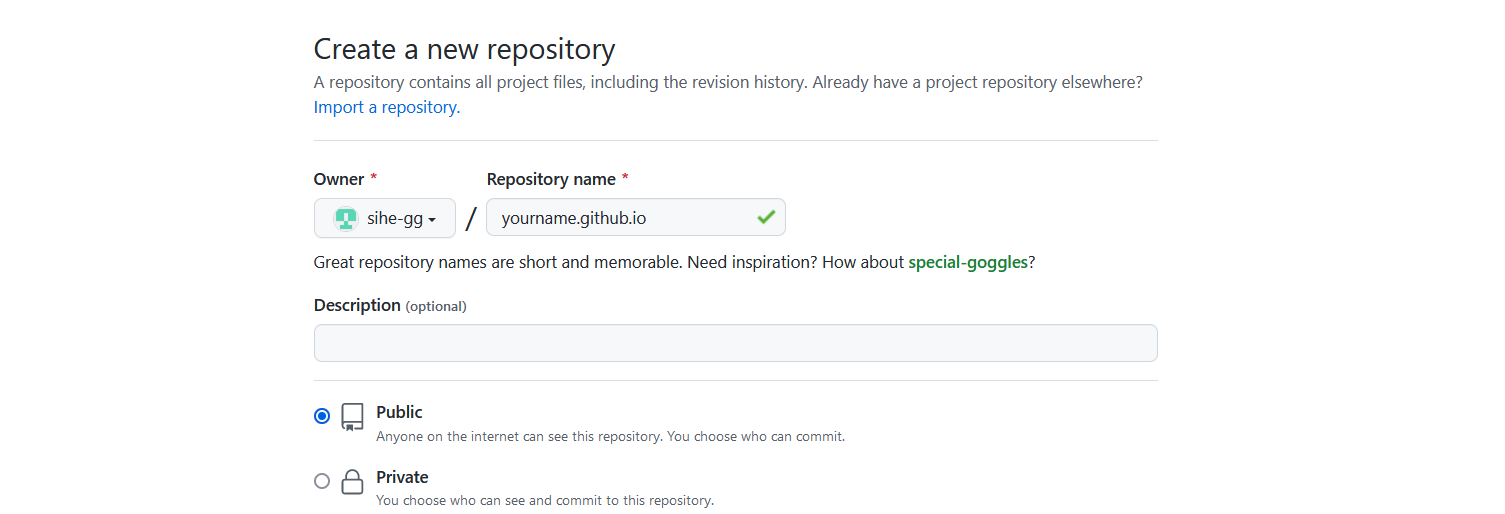Click the Public repository book icon
The height and width of the screenshot is (514, 1505).
(x=352, y=417)
